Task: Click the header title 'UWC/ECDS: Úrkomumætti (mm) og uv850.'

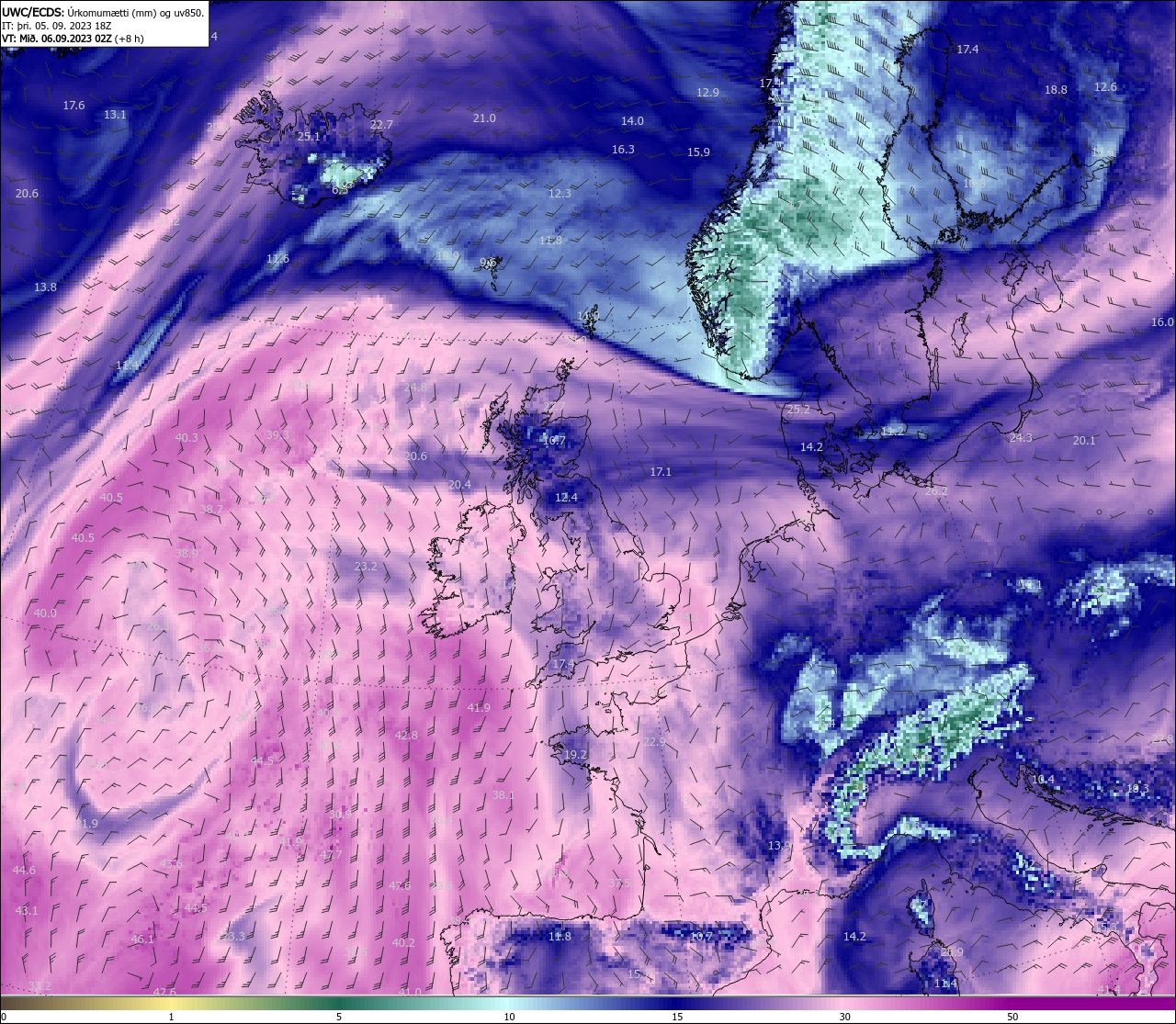Action: tap(102, 12)
